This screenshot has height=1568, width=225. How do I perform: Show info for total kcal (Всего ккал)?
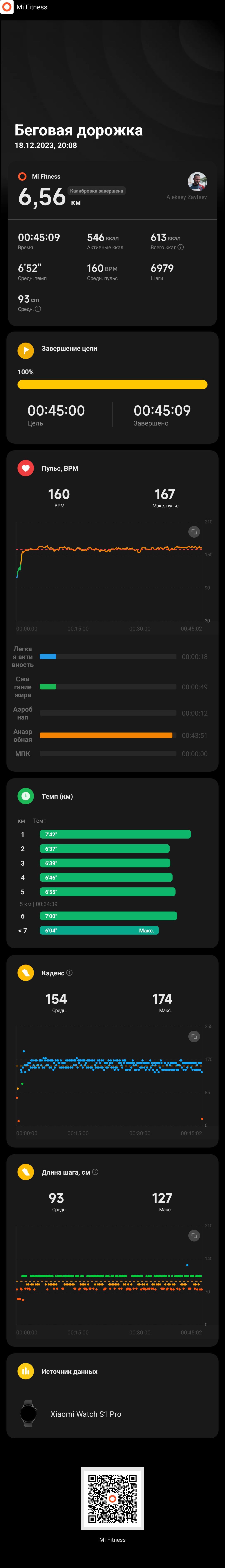click(181, 247)
